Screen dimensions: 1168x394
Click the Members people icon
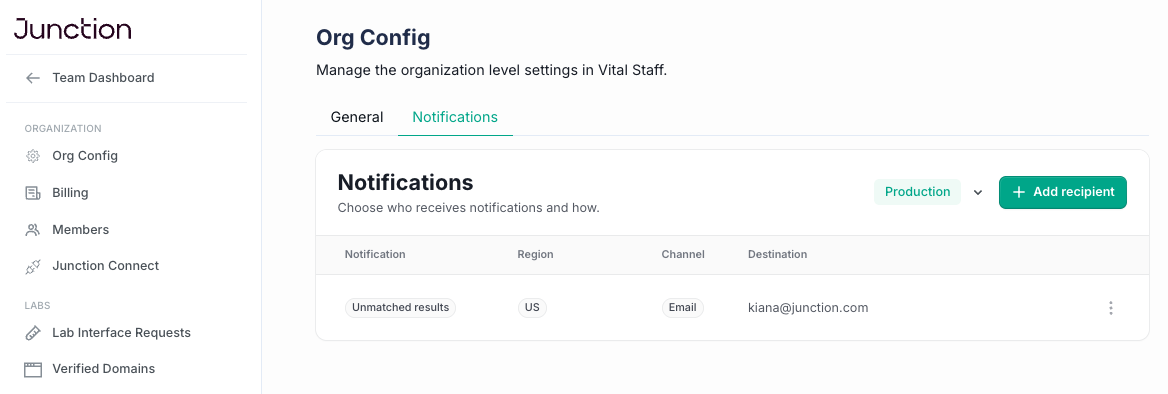[33, 230]
